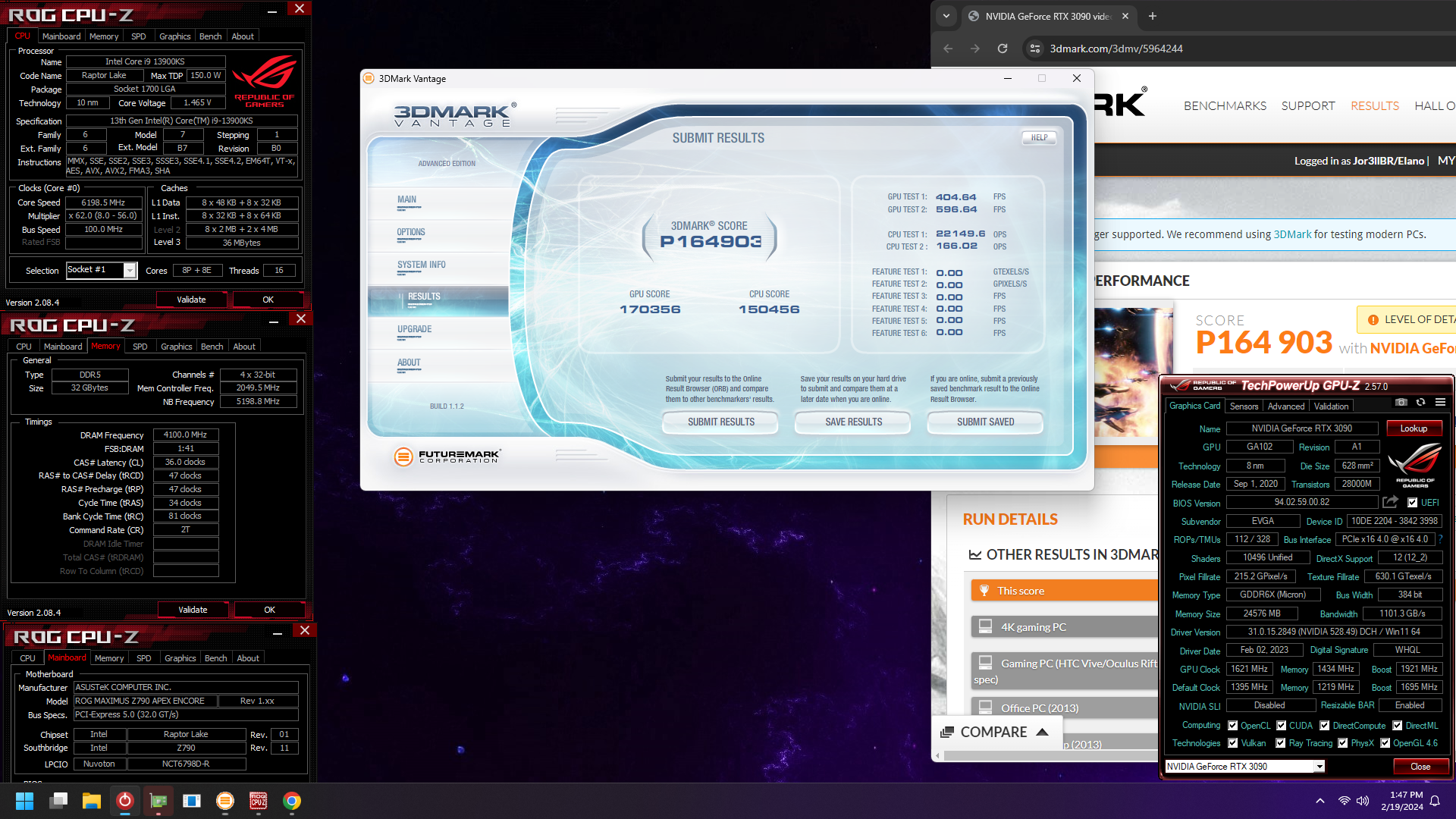1456x819 pixels.
Task: Click the GPU-Z Lookup button
Action: point(1414,428)
